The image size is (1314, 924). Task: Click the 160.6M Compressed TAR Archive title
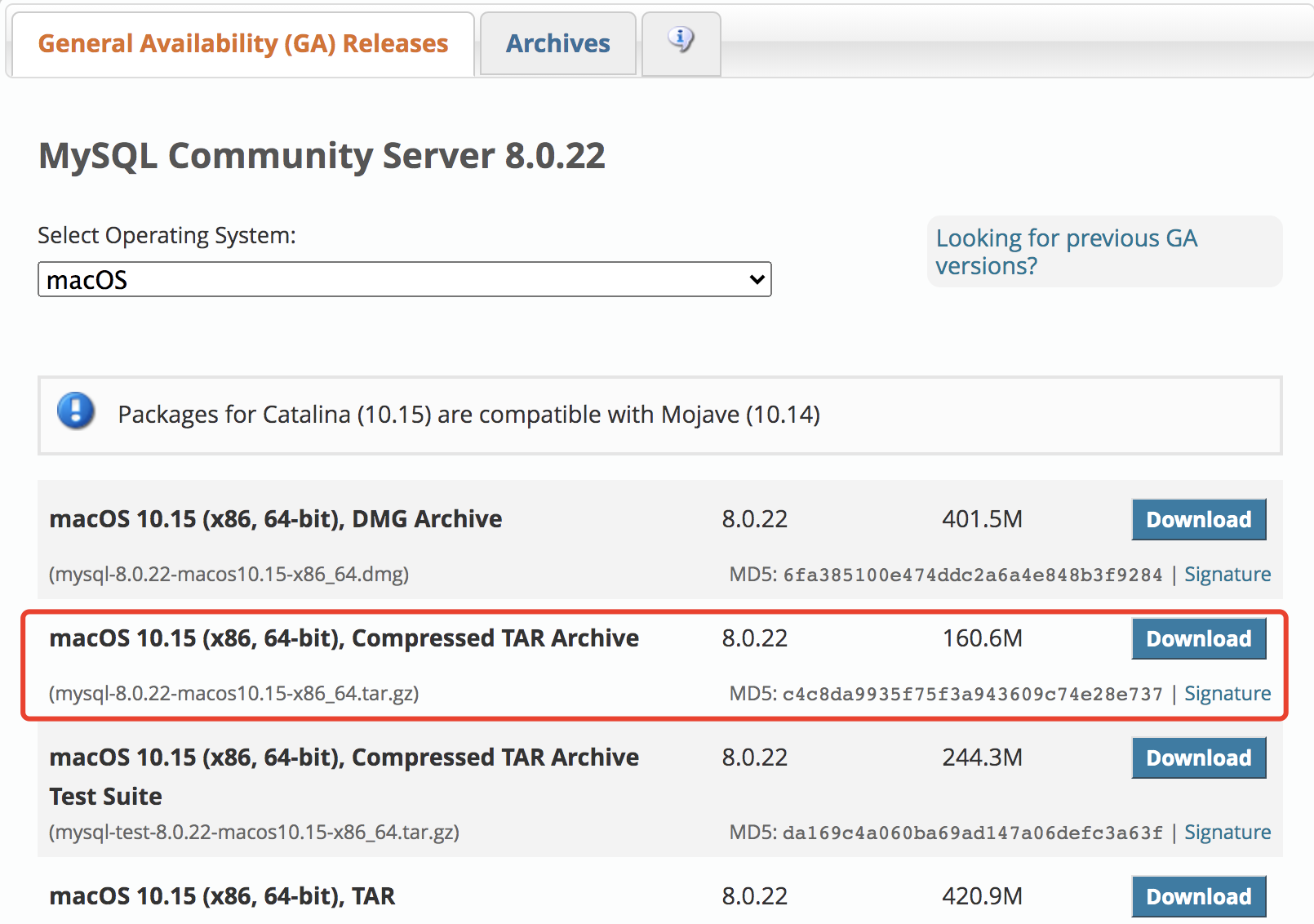click(344, 638)
